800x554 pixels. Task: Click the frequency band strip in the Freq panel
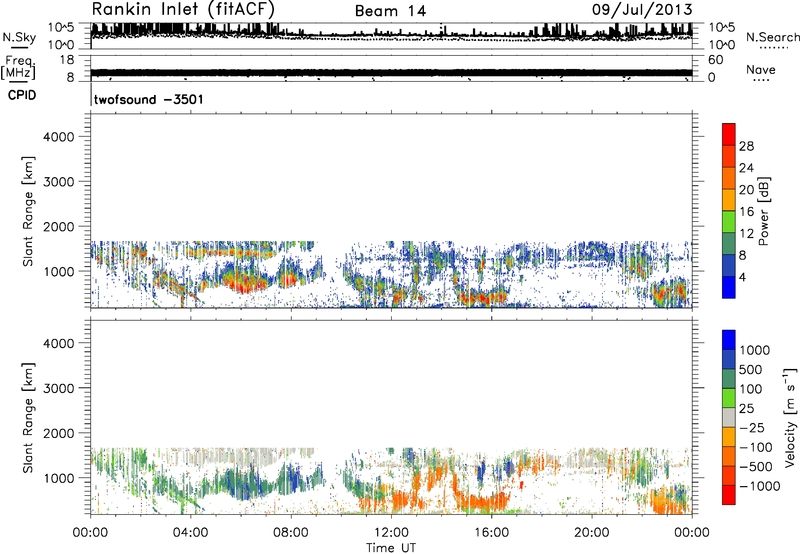pos(391,72)
